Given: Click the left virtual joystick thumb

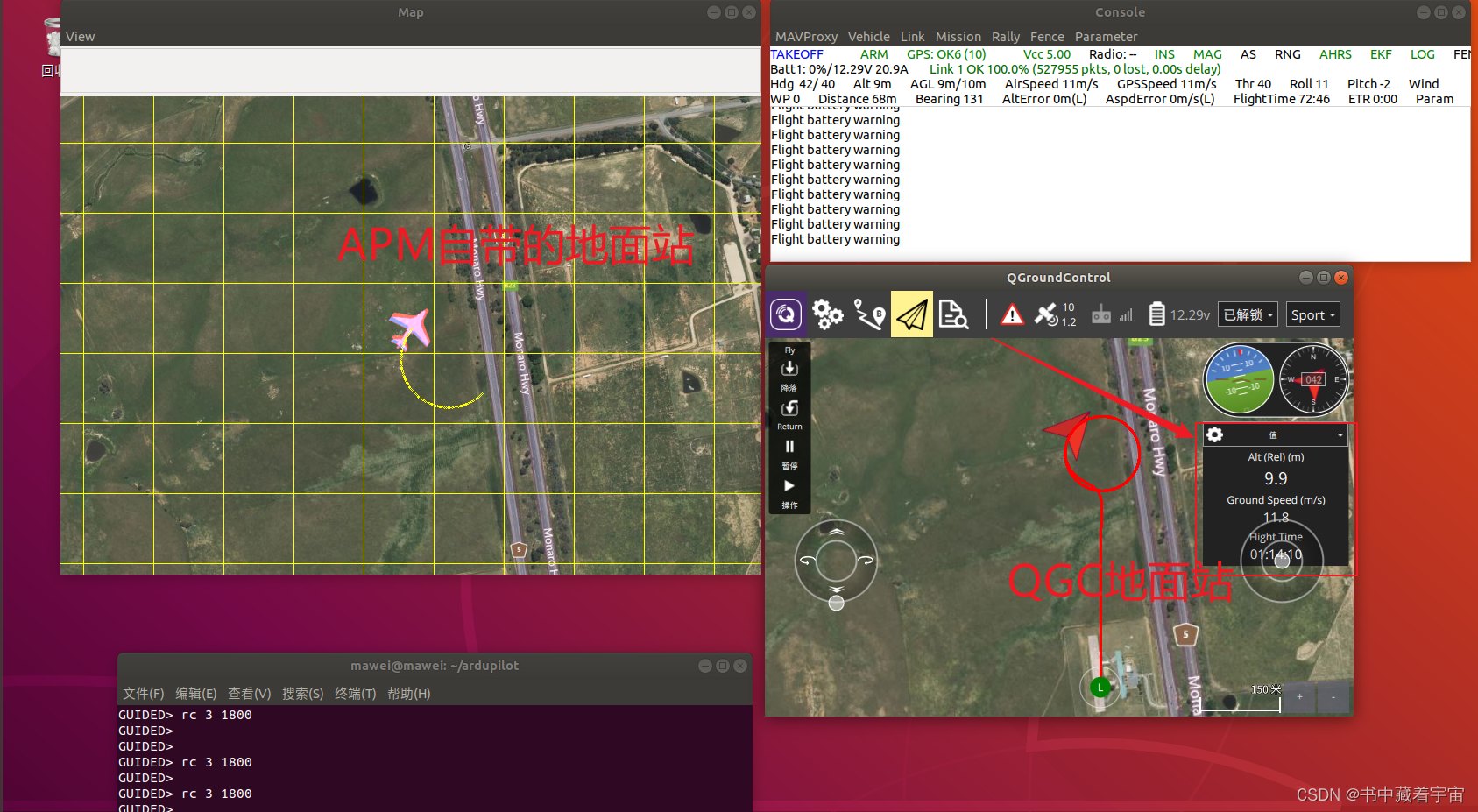Looking at the screenshot, I should tap(837, 603).
